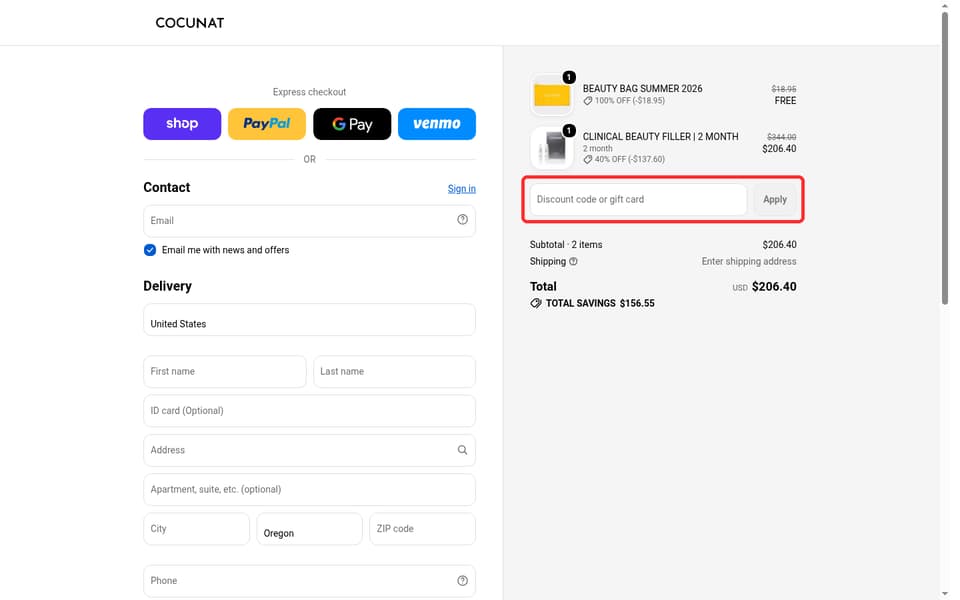Click the tag icon beside 100% OFF

[x=588, y=101]
